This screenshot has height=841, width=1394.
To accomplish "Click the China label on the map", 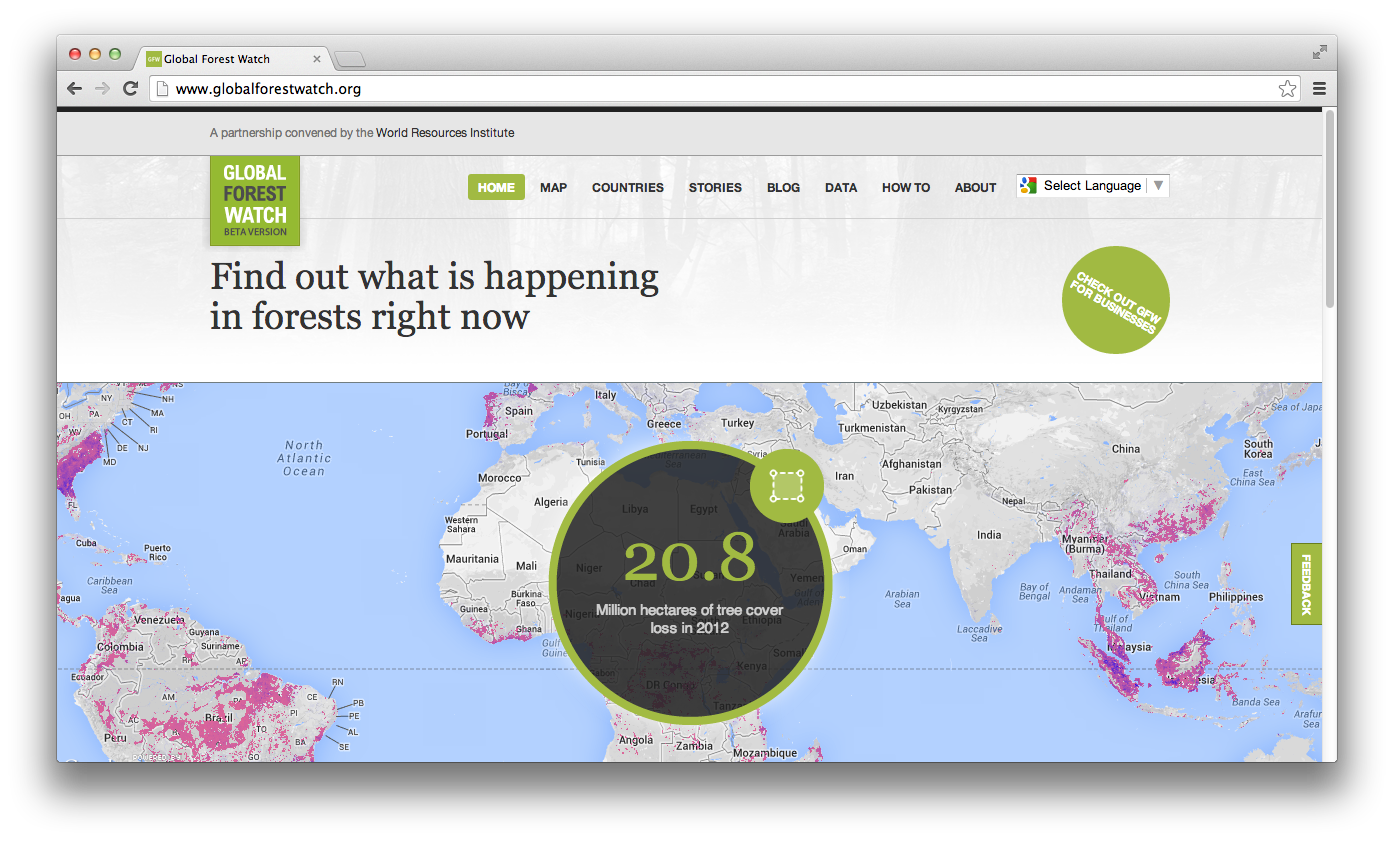I will coord(1126,448).
